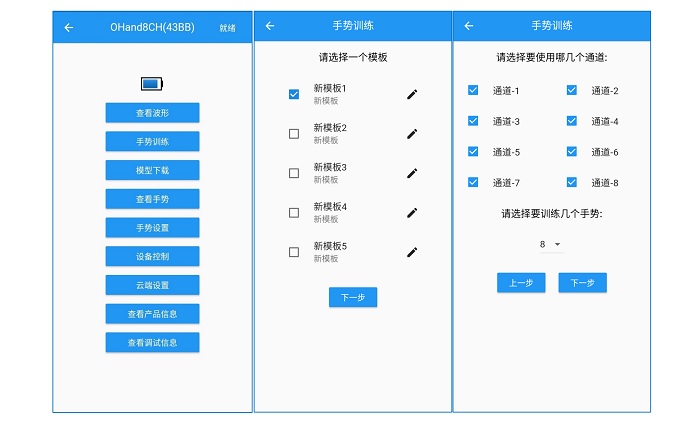Edit 新模板3 with pencil icon

(x=412, y=173)
